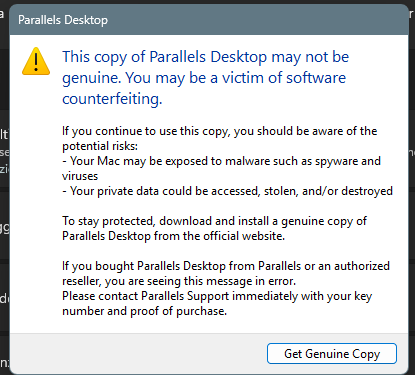The image size is (415, 375).
Task: Click the yellow warning triangle icon
Action: click(36, 61)
